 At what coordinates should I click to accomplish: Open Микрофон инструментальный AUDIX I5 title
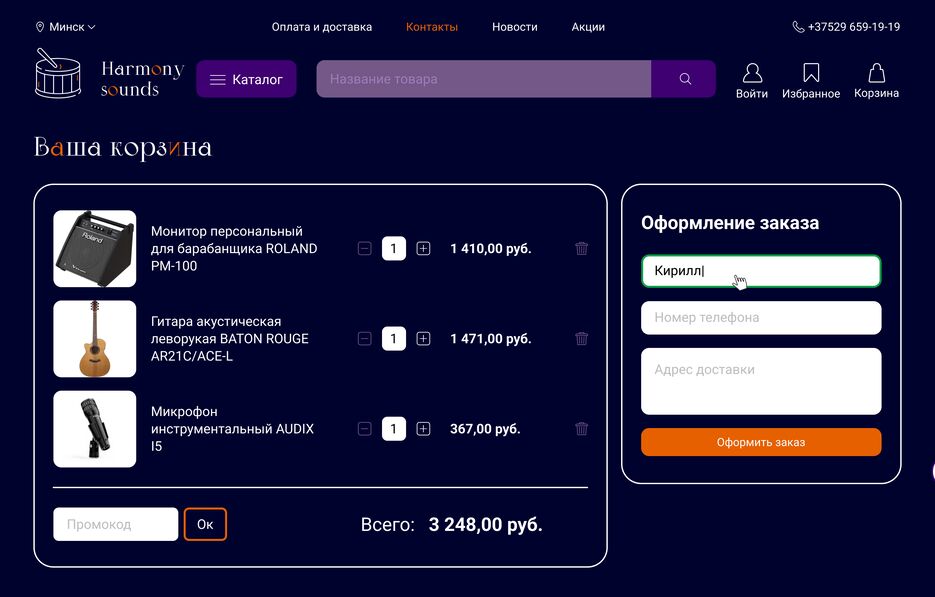tap(232, 429)
